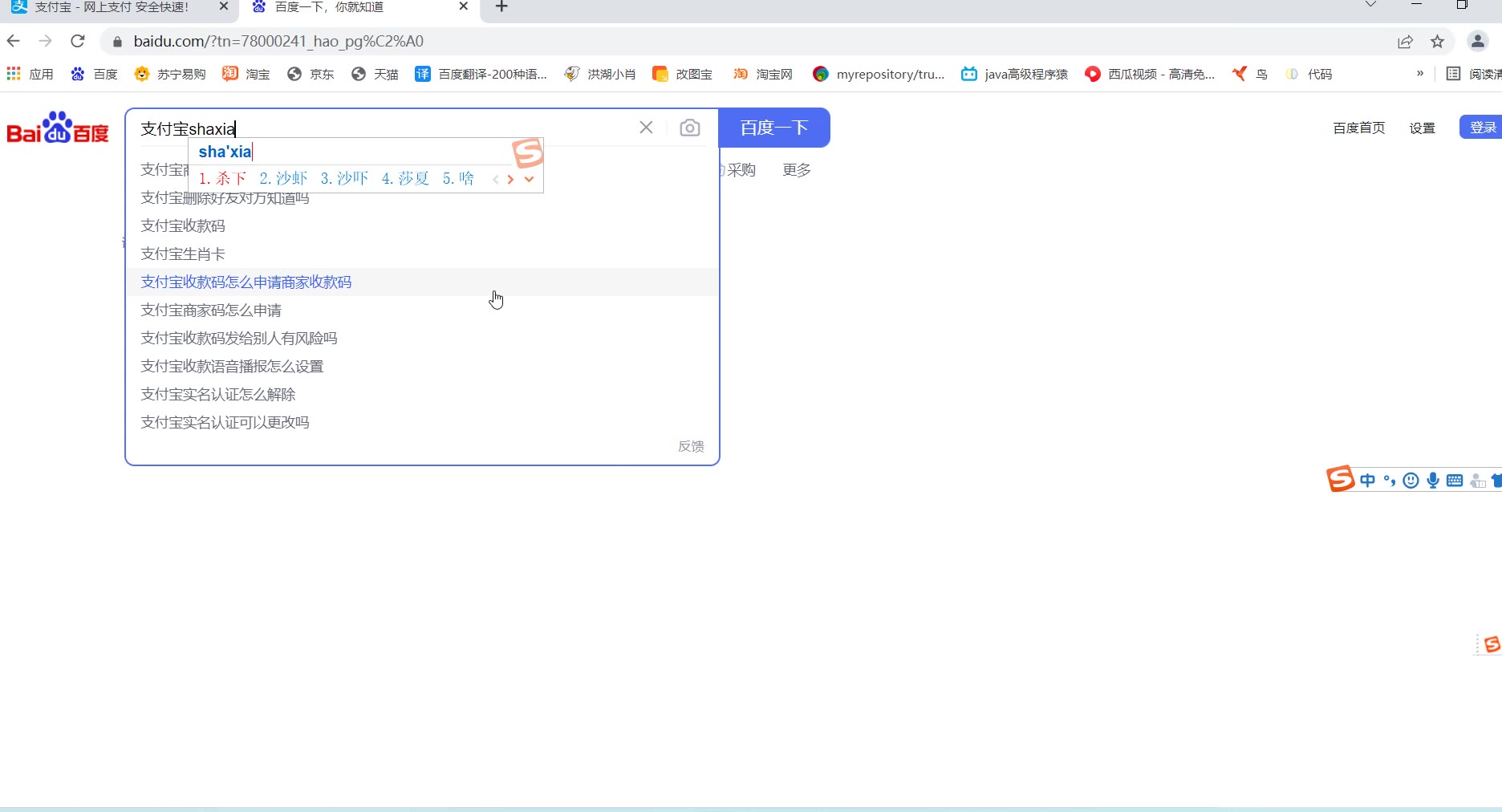Open the 鸟 bookmark
The width and height of the screenshot is (1502, 812).
pyautogui.click(x=1250, y=74)
